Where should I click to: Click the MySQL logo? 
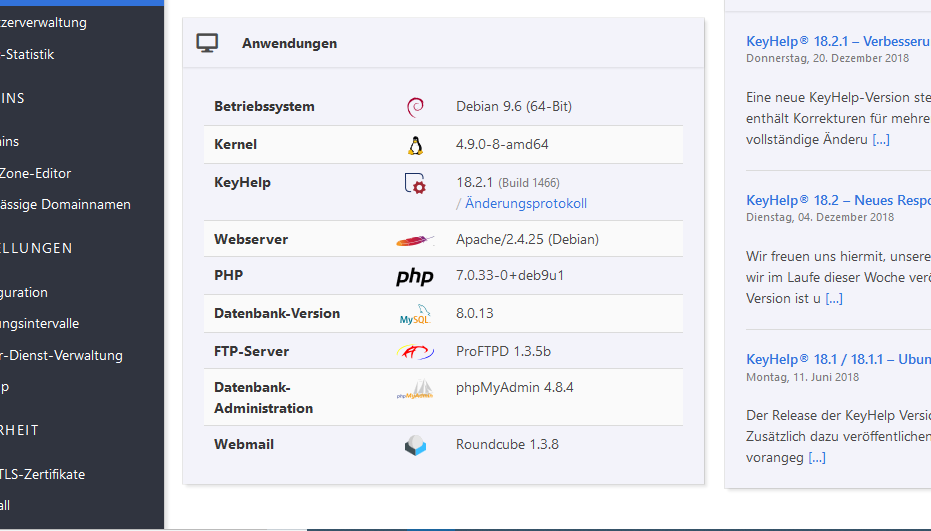pos(415,315)
